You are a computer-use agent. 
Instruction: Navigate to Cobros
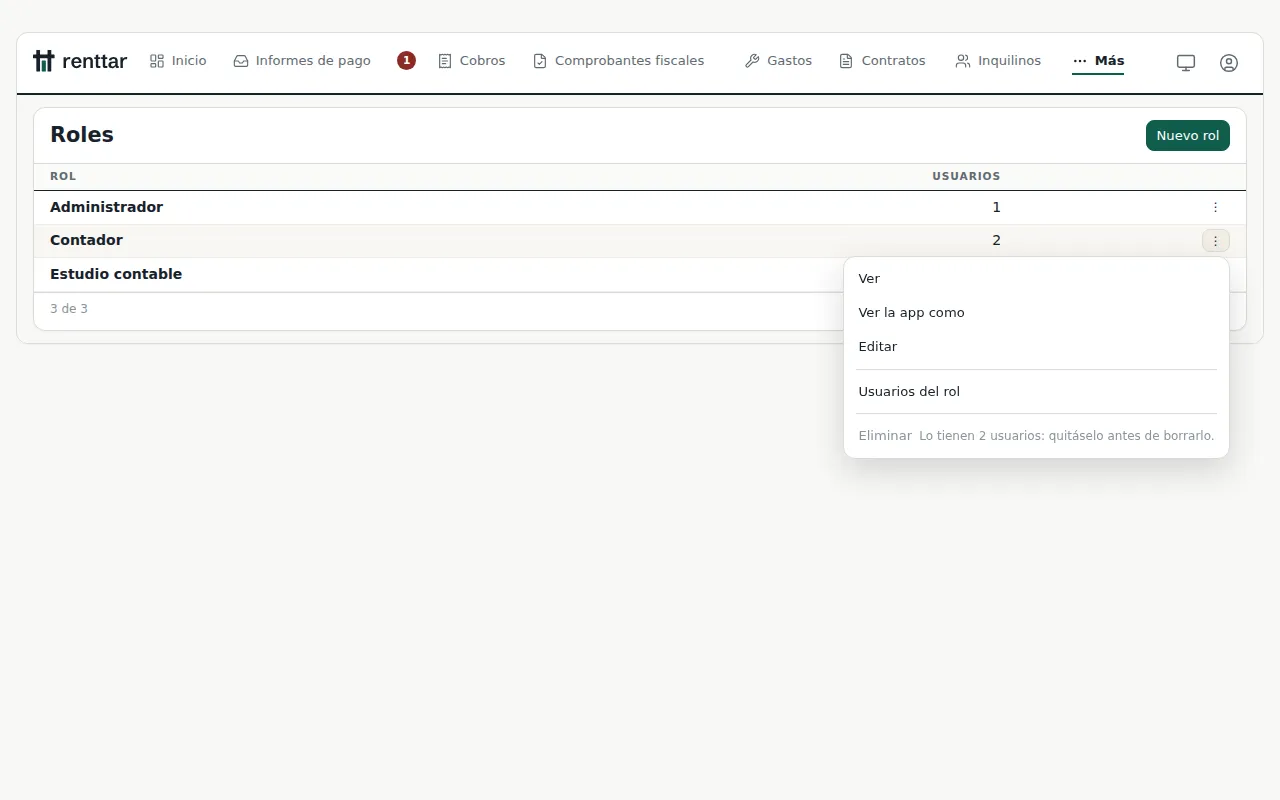(x=472, y=61)
